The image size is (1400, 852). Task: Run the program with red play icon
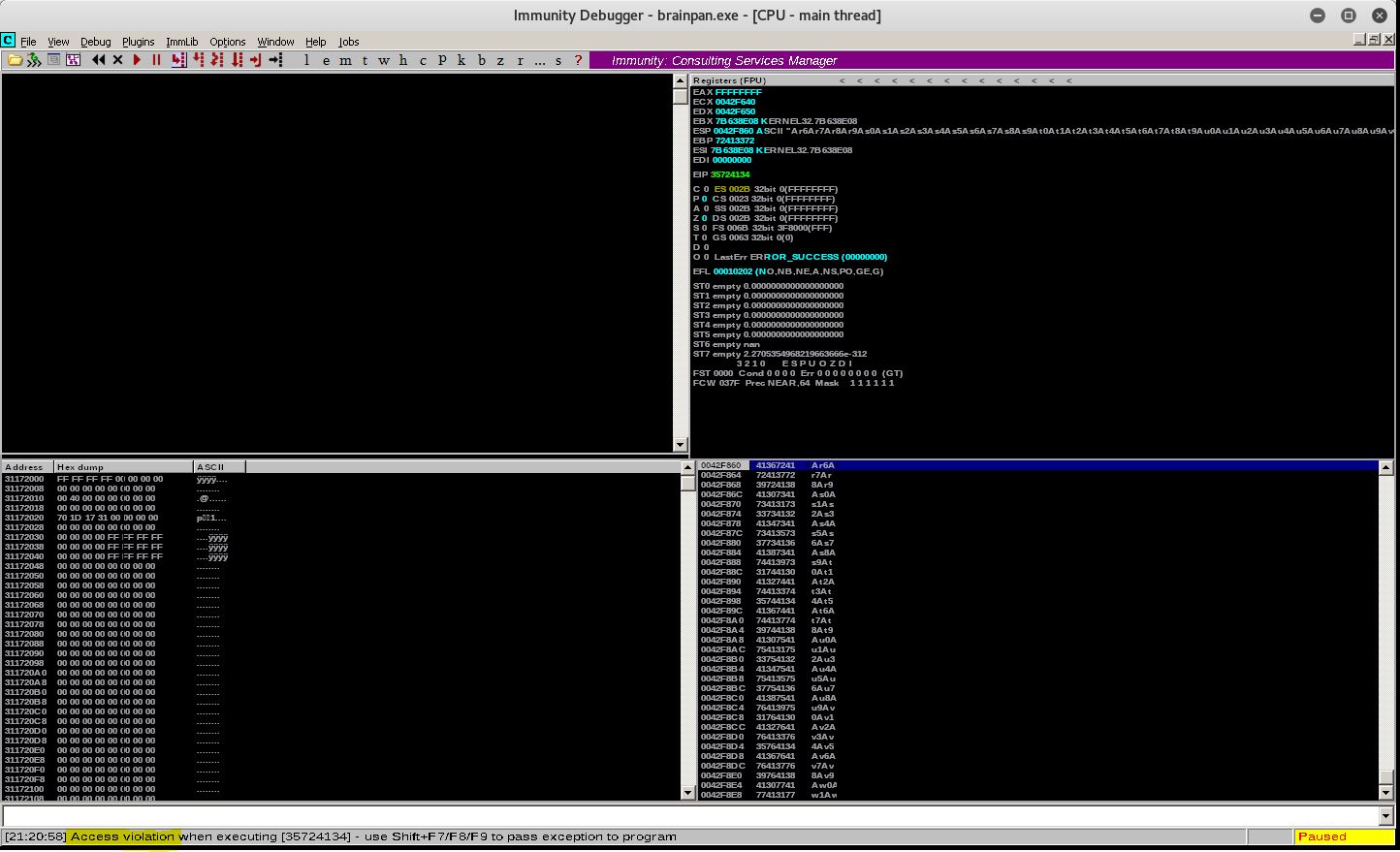(137, 60)
